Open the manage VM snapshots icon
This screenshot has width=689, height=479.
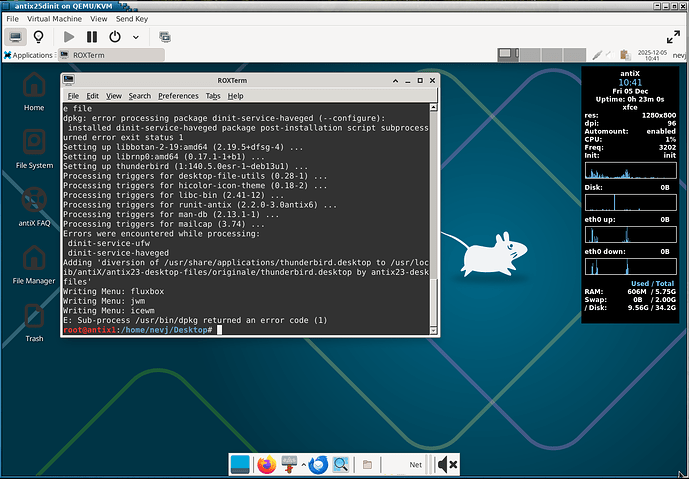point(165,37)
